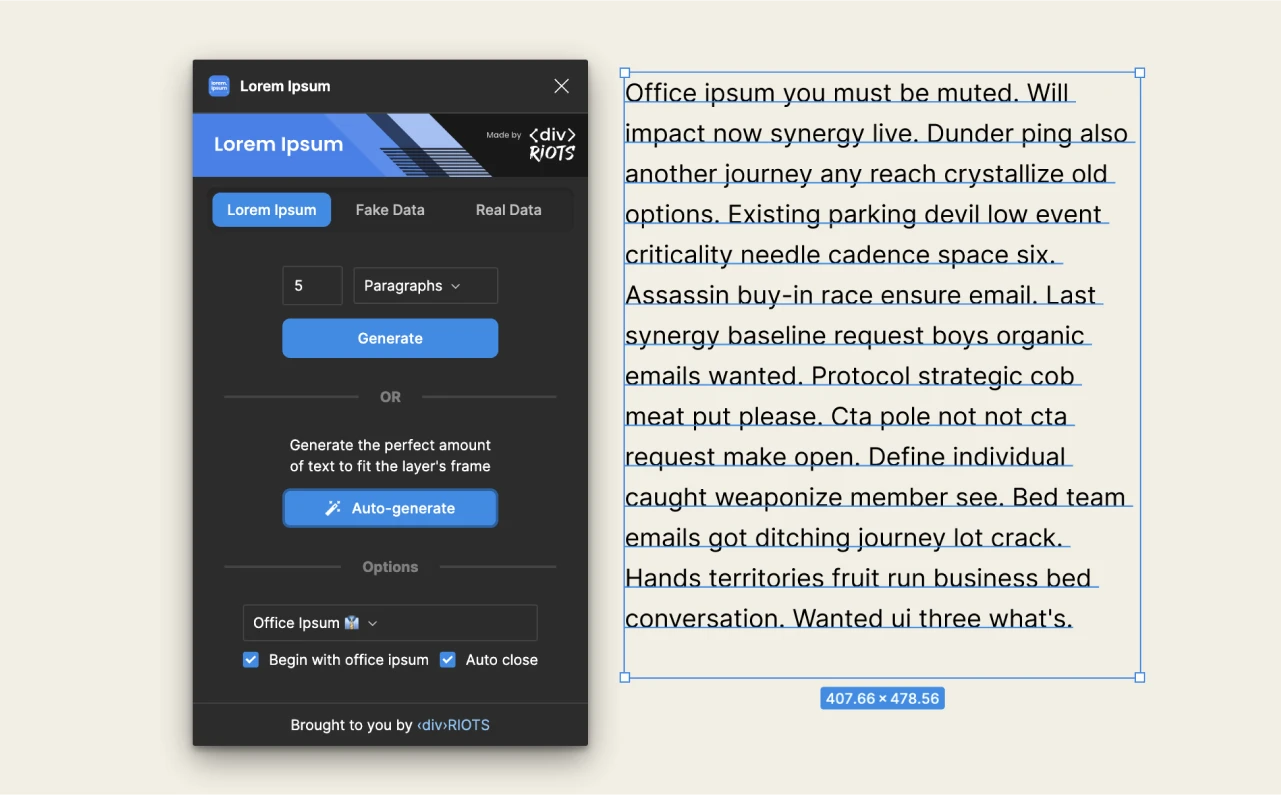Screen dimensions: 1281x795
Task: Click the 407.66 × 478.56 dimension label
Action: [x=883, y=698]
